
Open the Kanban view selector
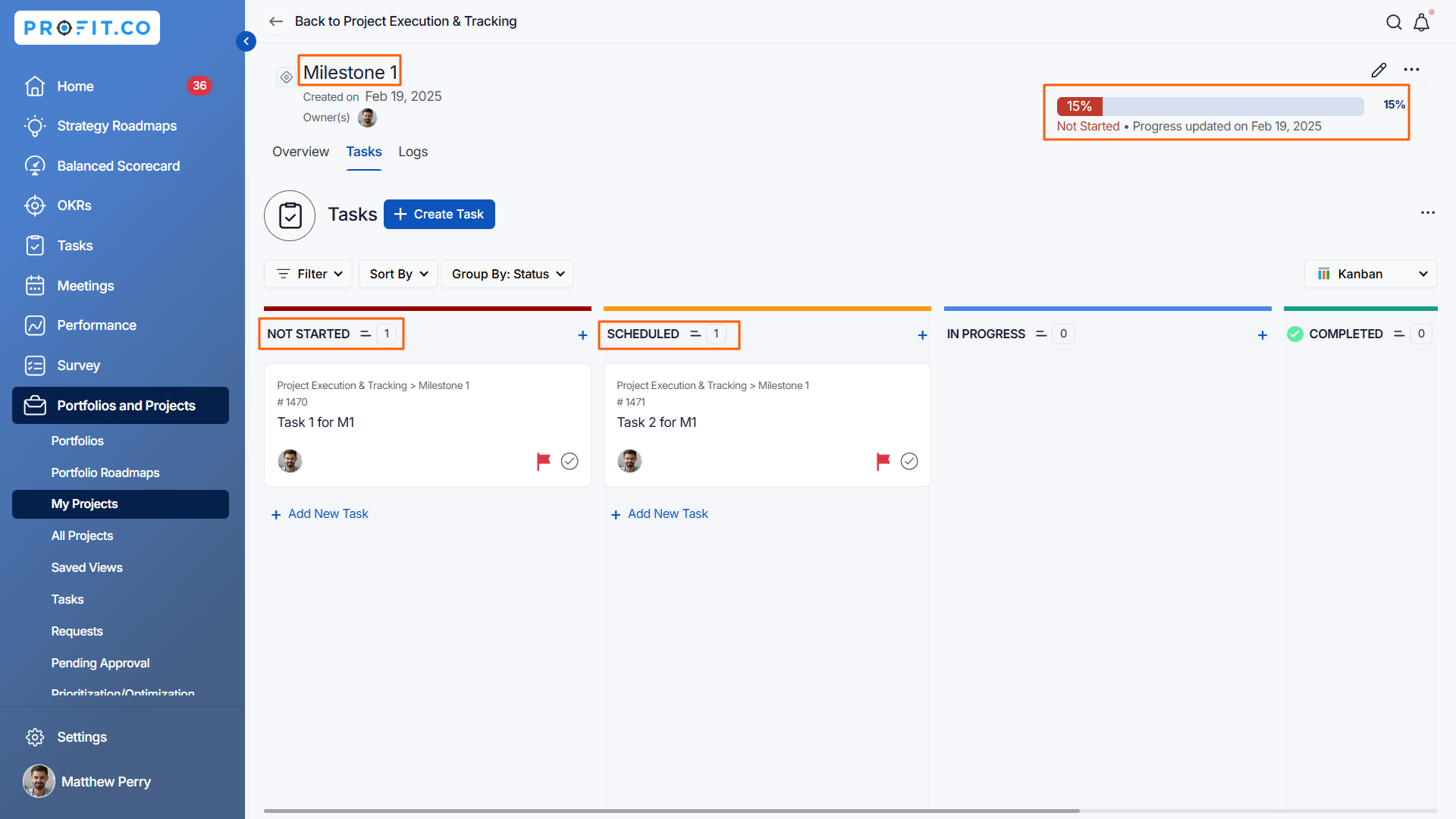coord(1370,274)
